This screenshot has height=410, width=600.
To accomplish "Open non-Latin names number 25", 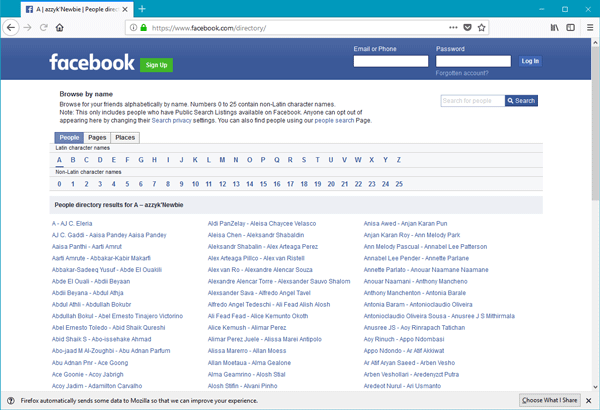I will (x=399, y=184).
